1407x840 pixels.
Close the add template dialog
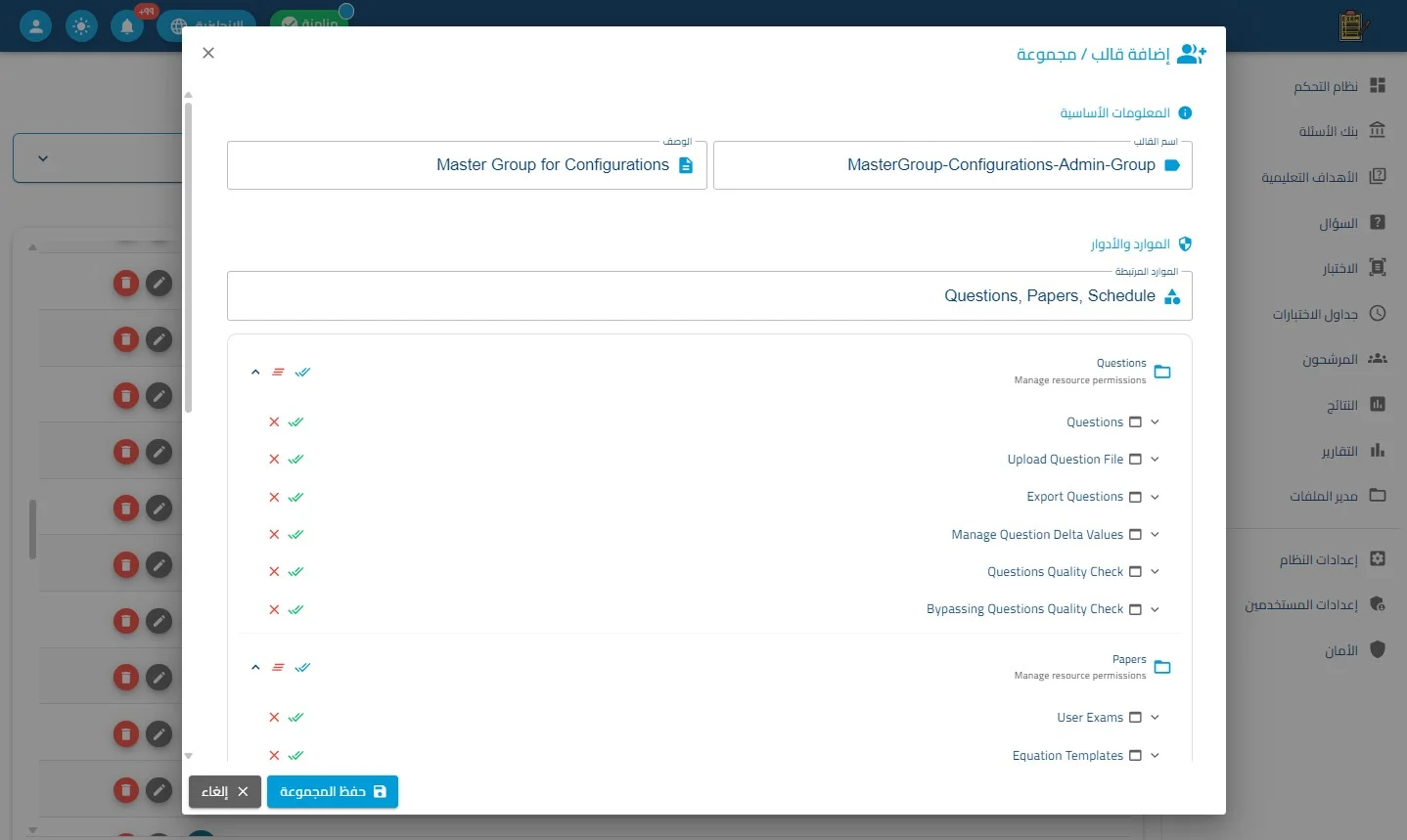pyautogui.click(x=208, y=53)
